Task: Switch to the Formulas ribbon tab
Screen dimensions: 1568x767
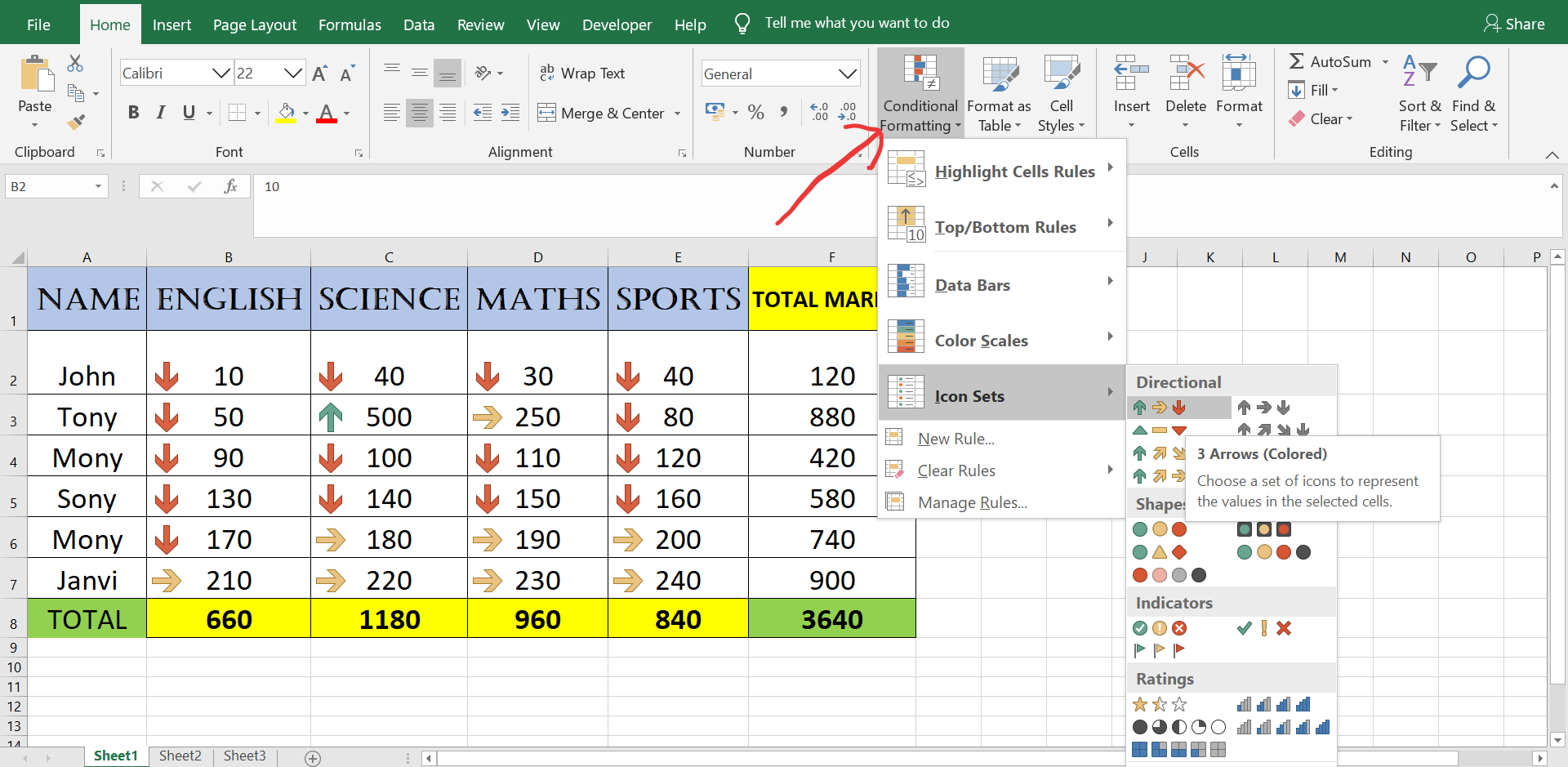Action: coord(350,25)
